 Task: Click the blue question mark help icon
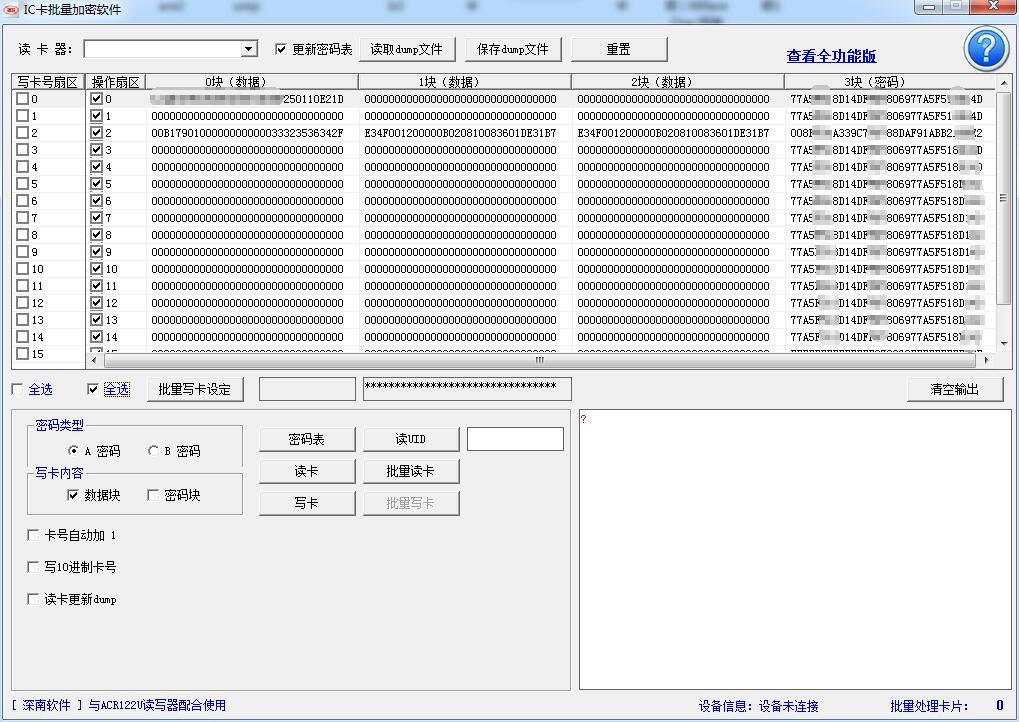[986, 48]
